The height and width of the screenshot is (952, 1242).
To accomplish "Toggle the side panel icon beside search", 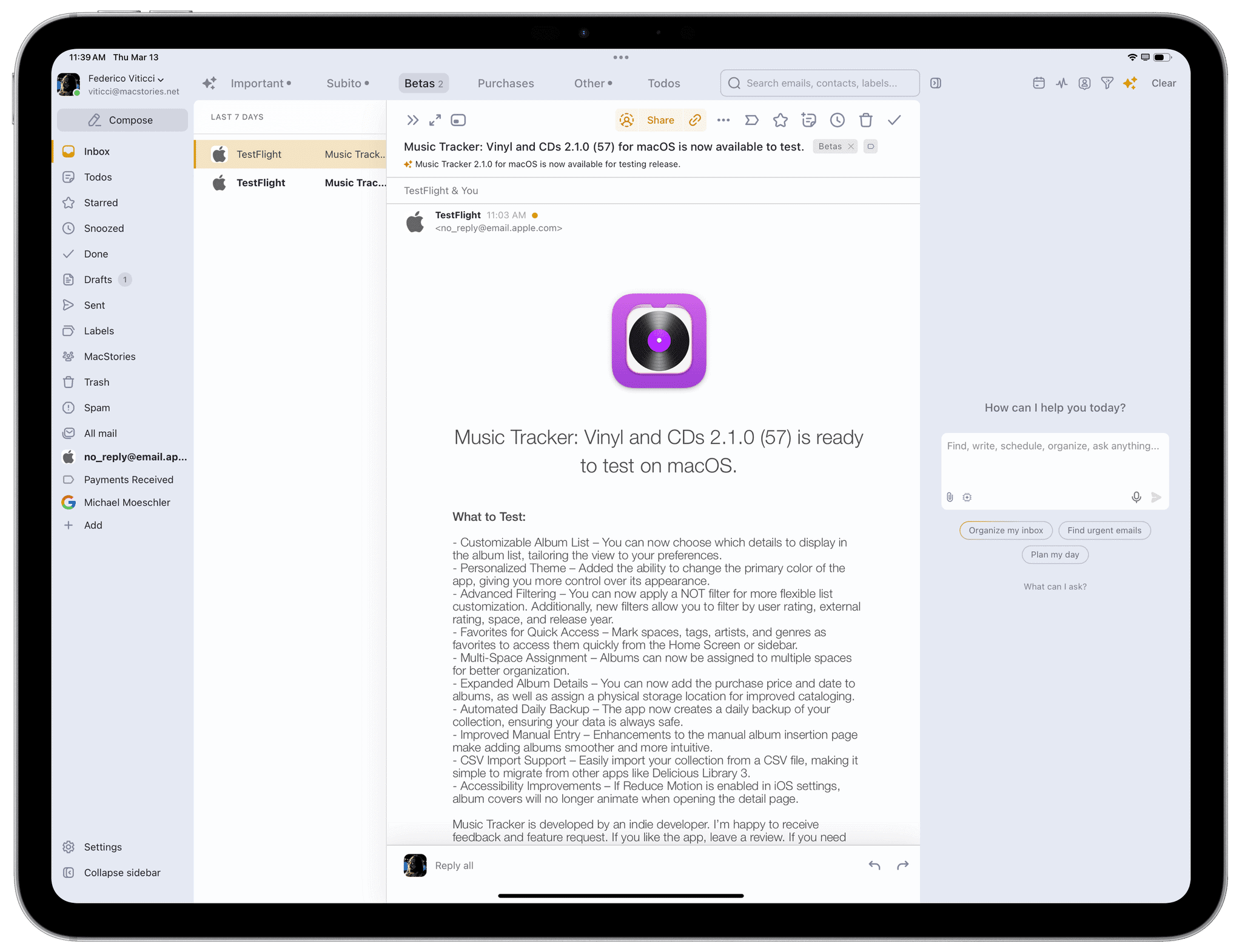I will (x=936, y=83).
